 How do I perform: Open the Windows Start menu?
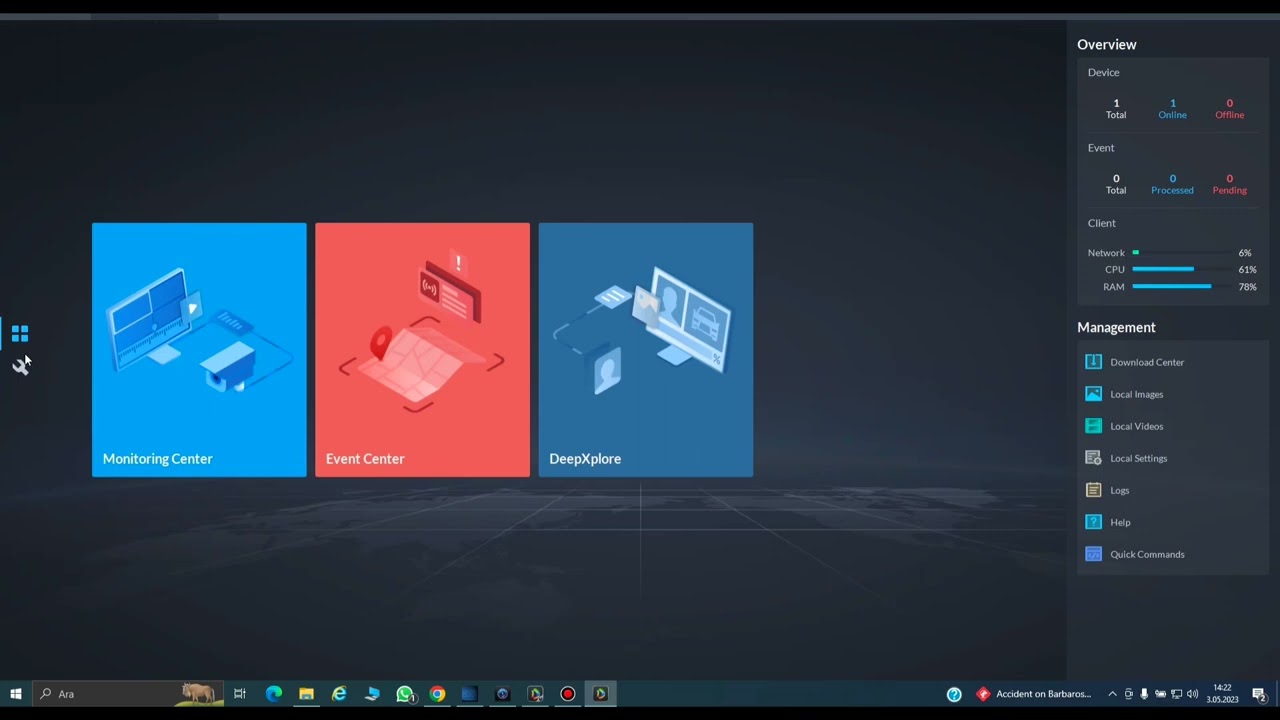(16, 694)
